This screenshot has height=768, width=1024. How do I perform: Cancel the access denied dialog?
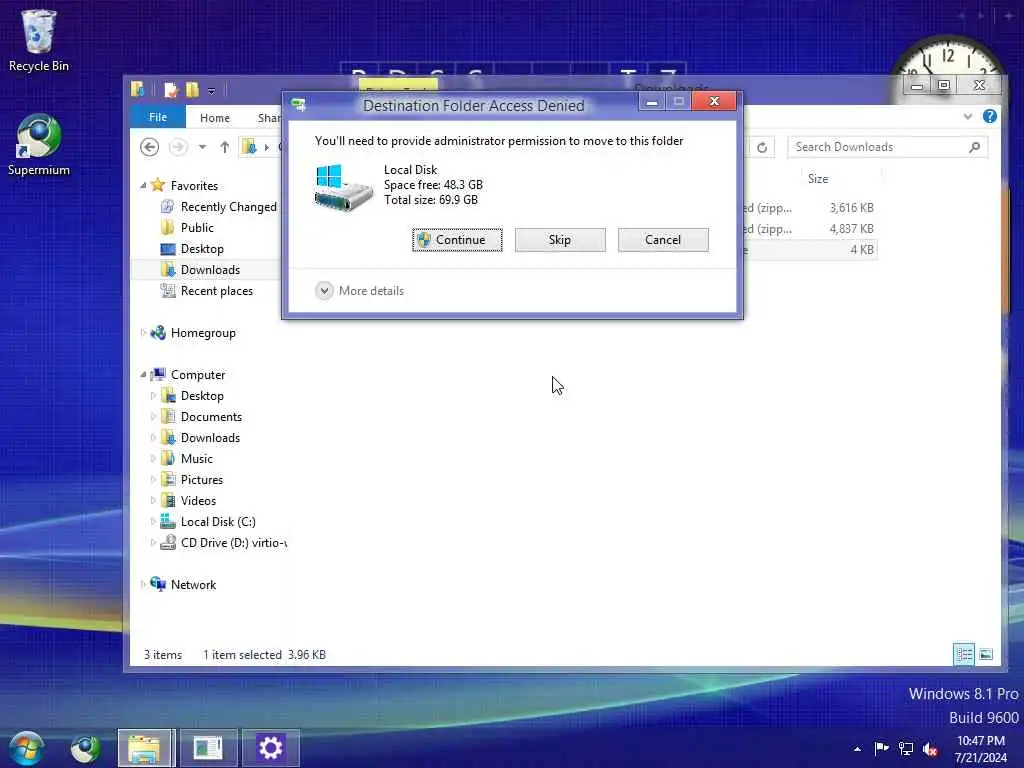663,240
